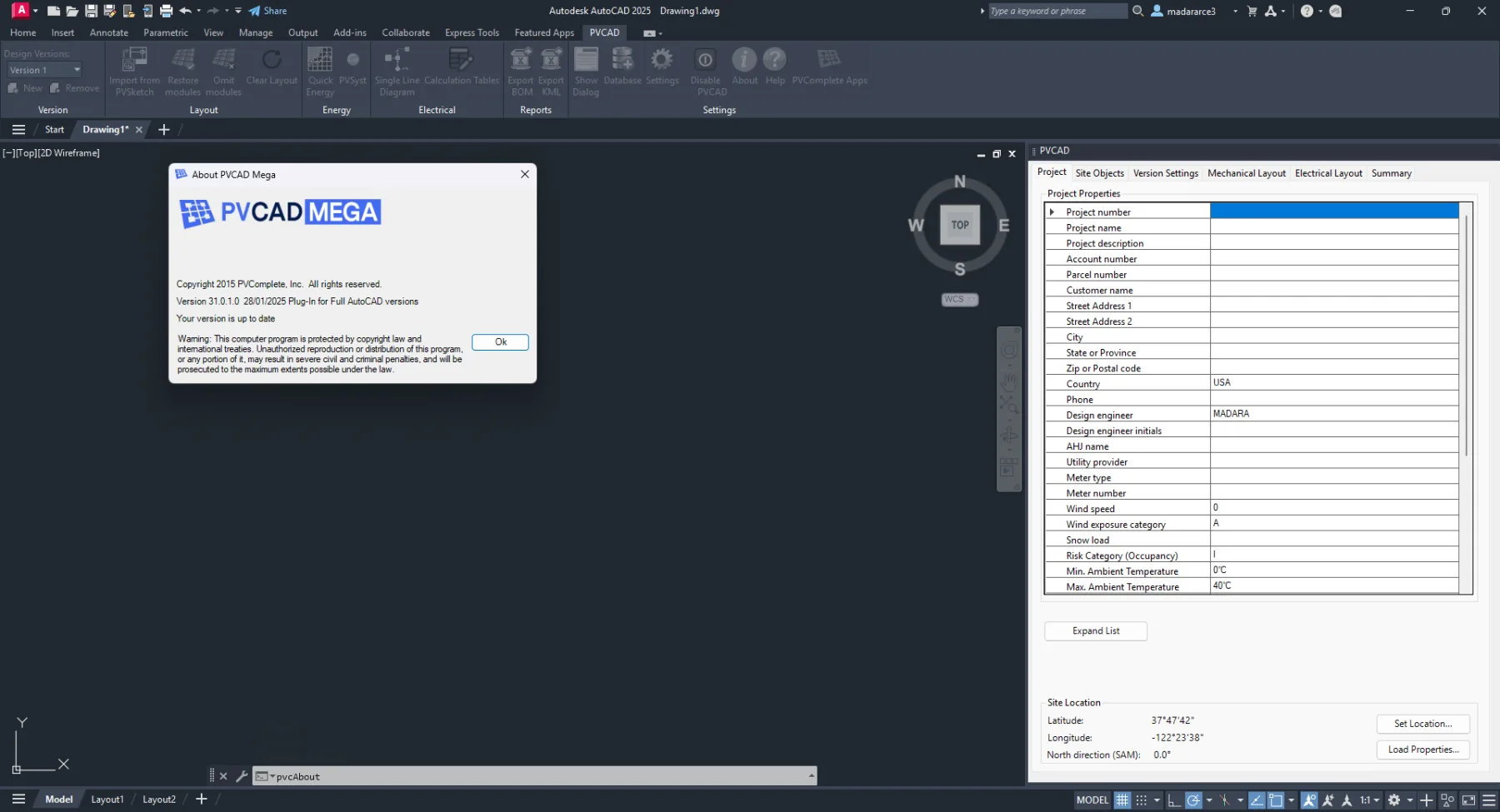Click the Set Location... button

click(1422, 724)
